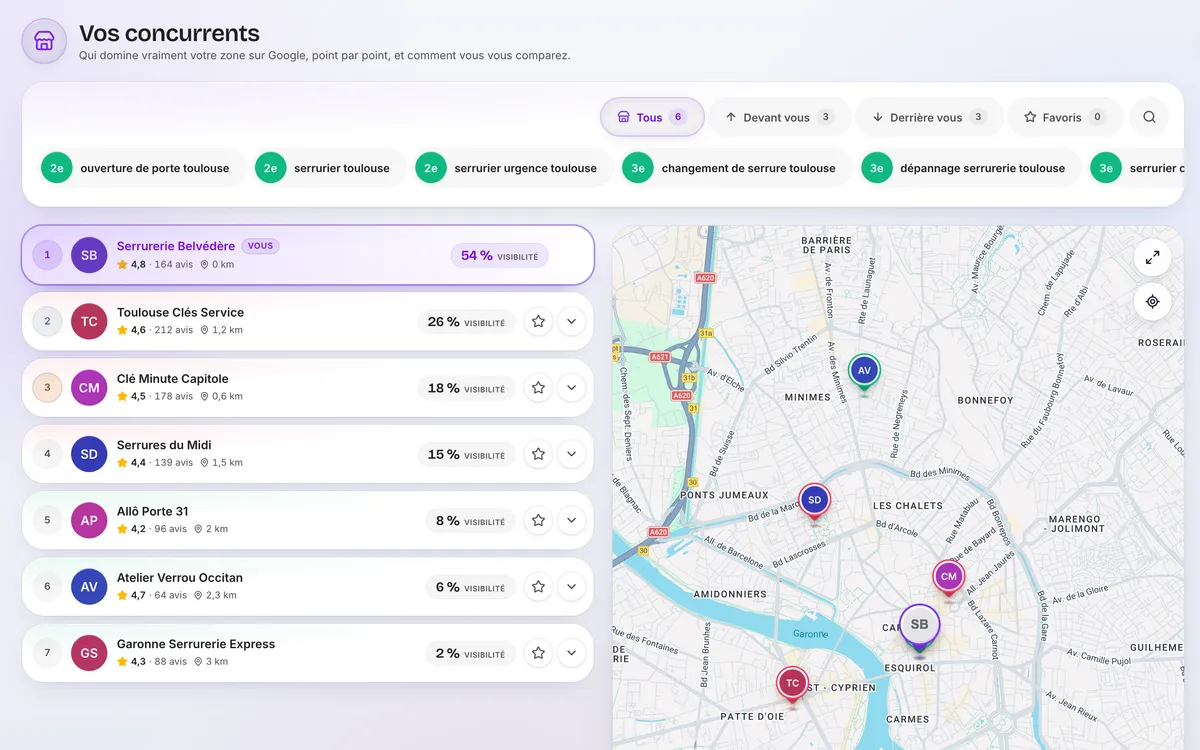
Task: Click rank number 3 badge
Action: [x=47, y=388]
